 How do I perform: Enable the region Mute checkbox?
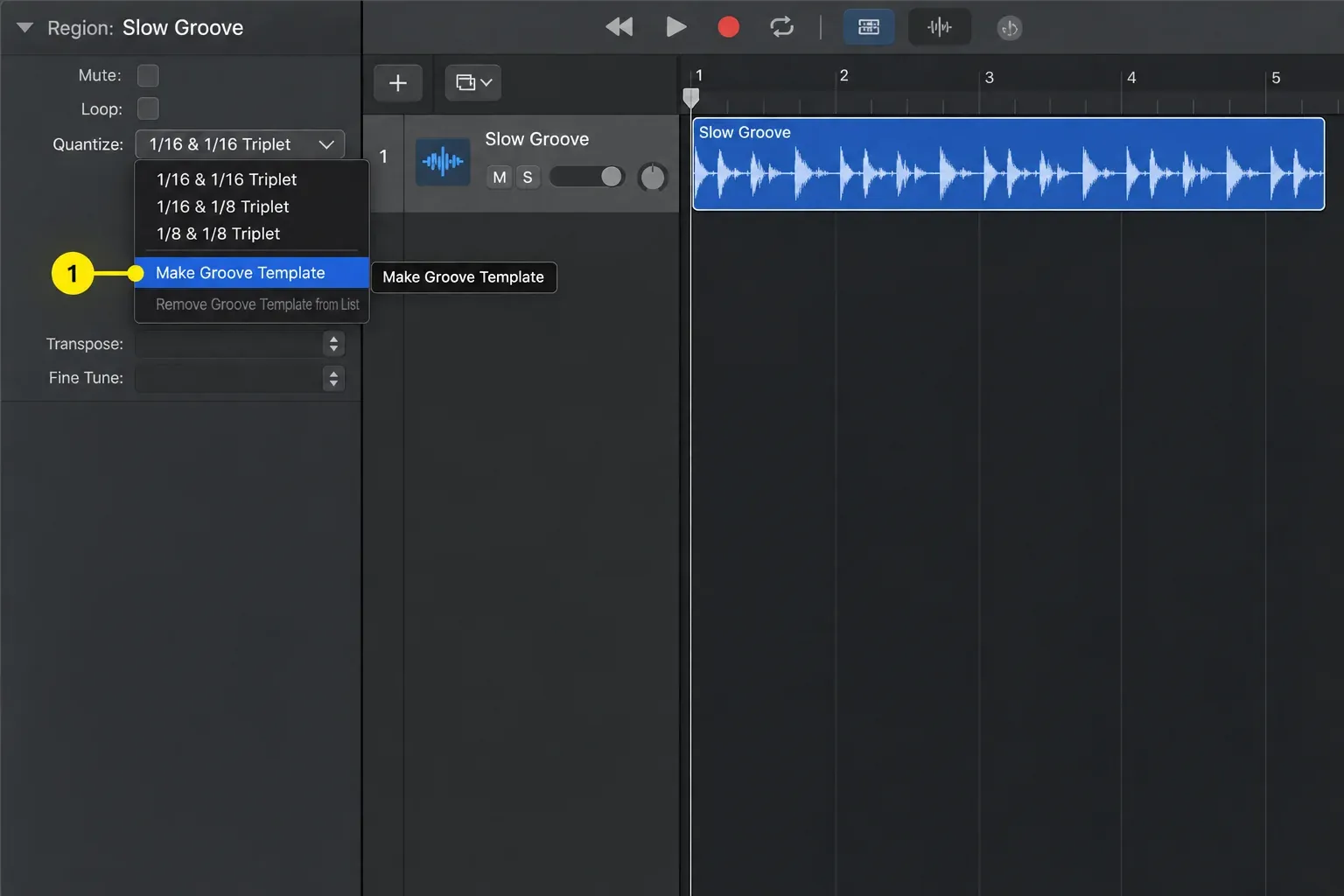click(x=148, y=75)
